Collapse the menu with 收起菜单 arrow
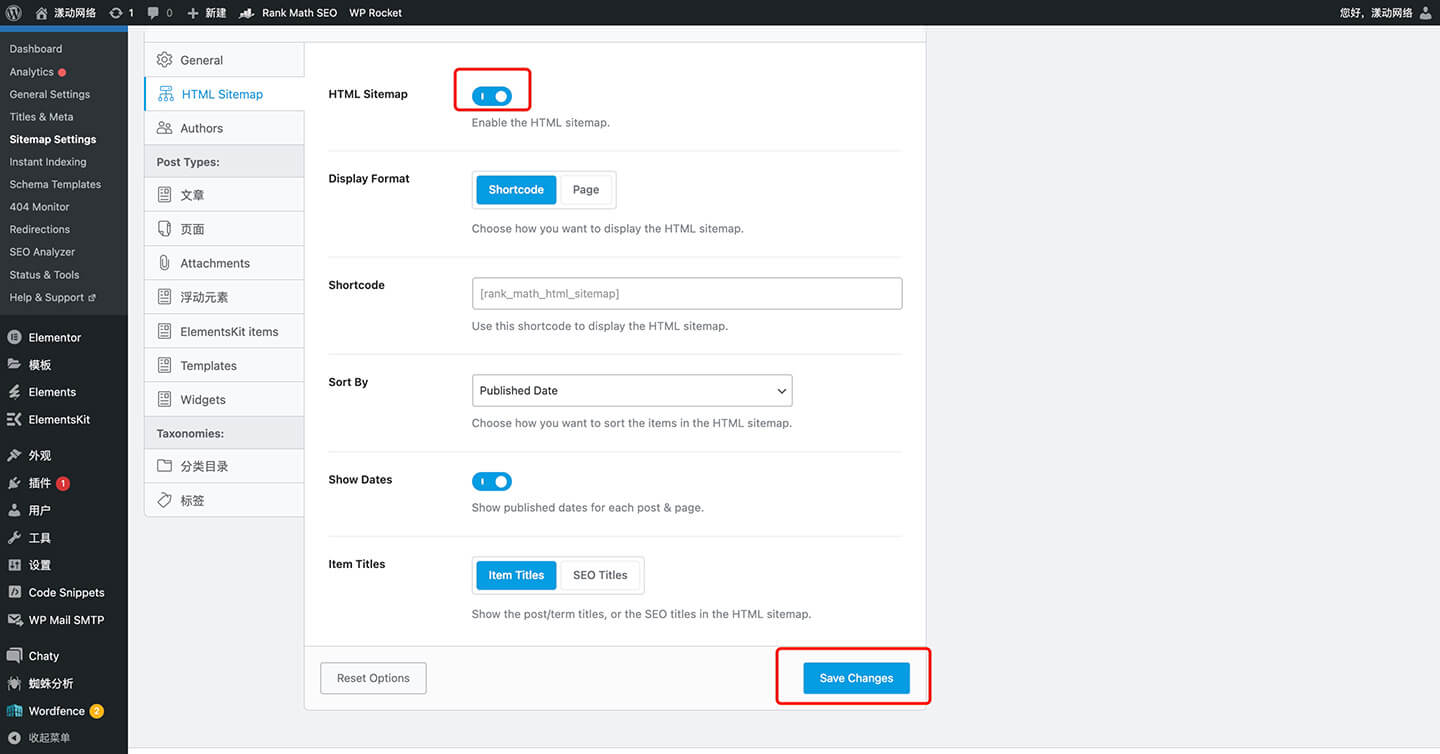 pos(14,738)
